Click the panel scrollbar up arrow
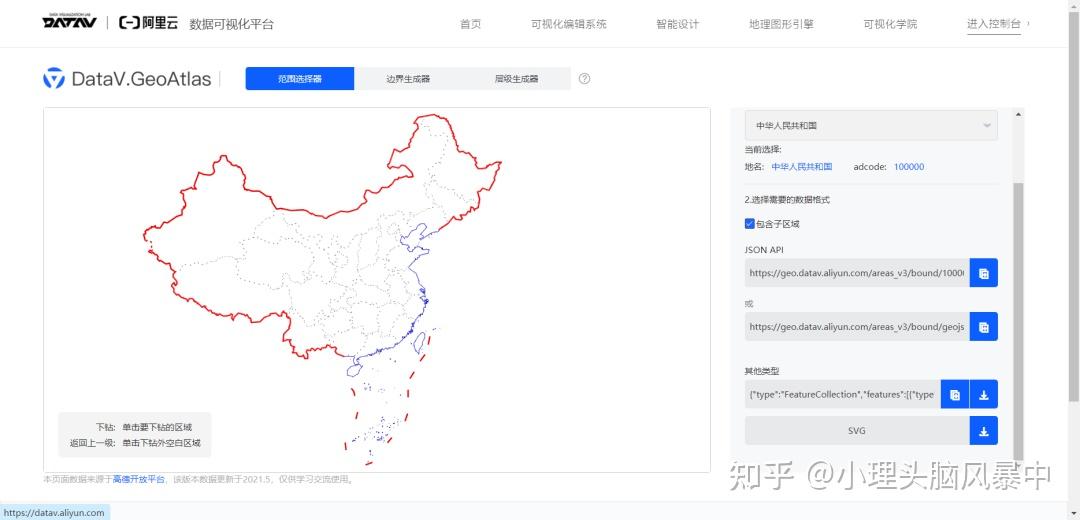 point(1019,114)
